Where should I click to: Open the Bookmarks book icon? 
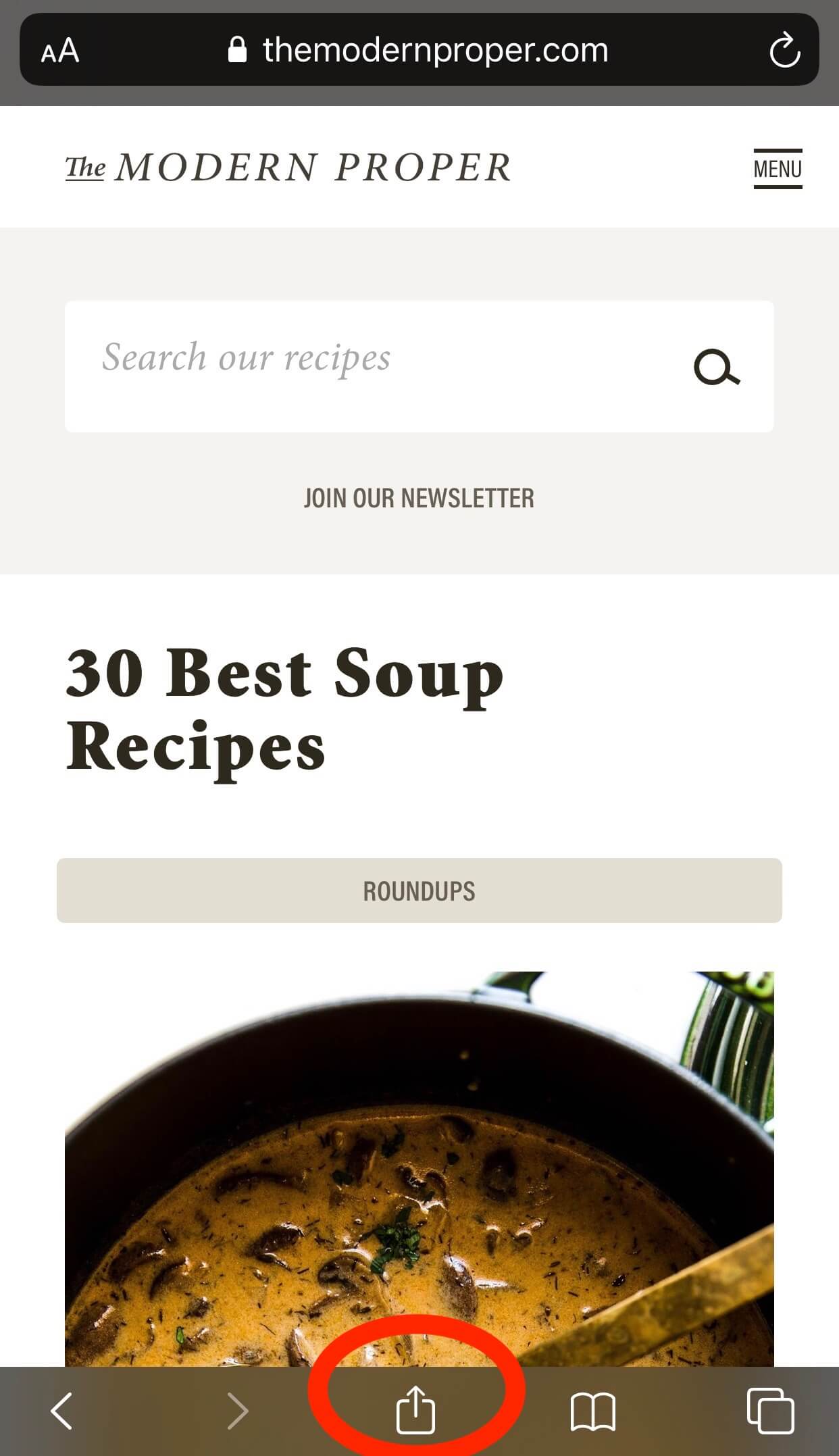[x=593, y=1411]
